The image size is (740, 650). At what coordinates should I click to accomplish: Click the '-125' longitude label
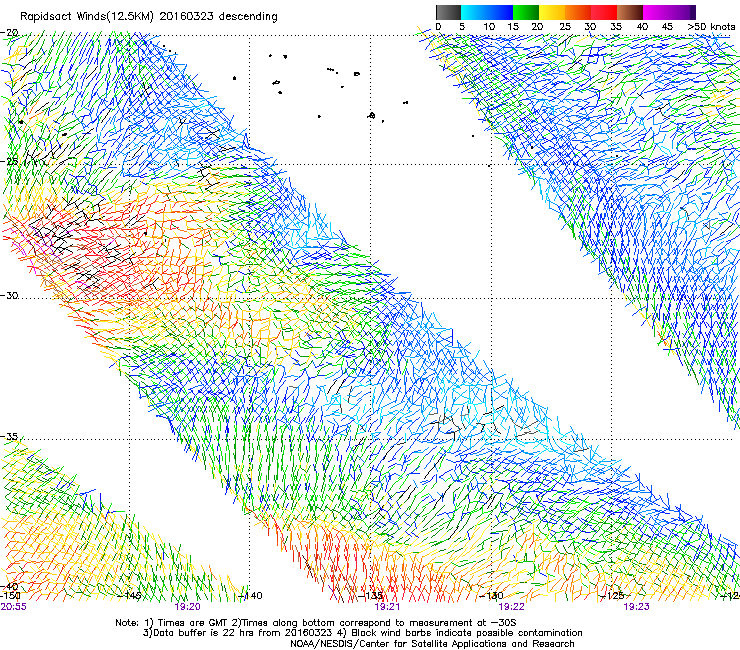coord(612,596)
